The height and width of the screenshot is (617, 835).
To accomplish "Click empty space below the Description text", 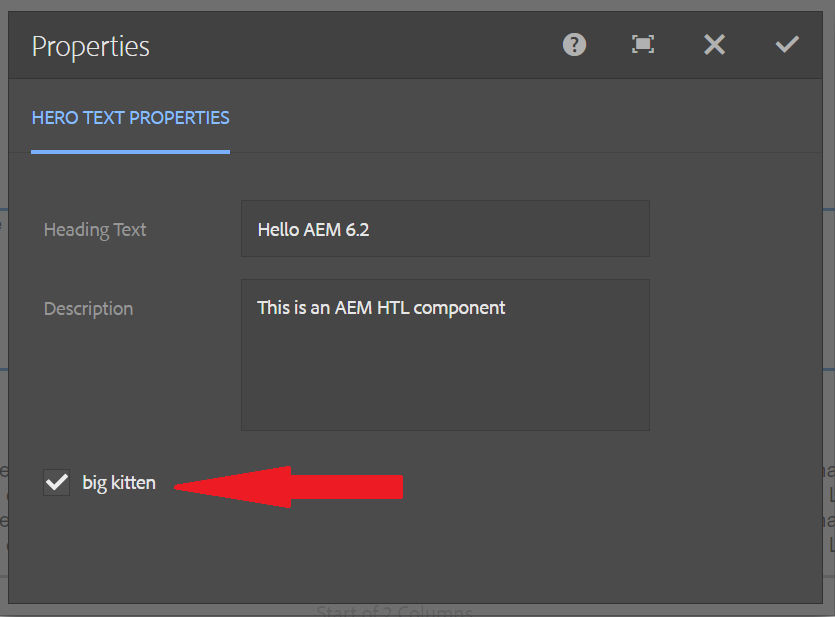I will click(445, 385).
